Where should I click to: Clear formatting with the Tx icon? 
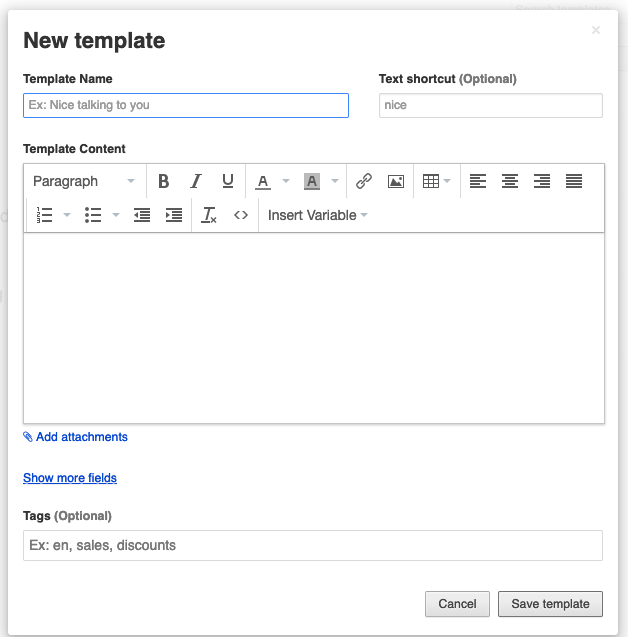(x=209, y=215)
